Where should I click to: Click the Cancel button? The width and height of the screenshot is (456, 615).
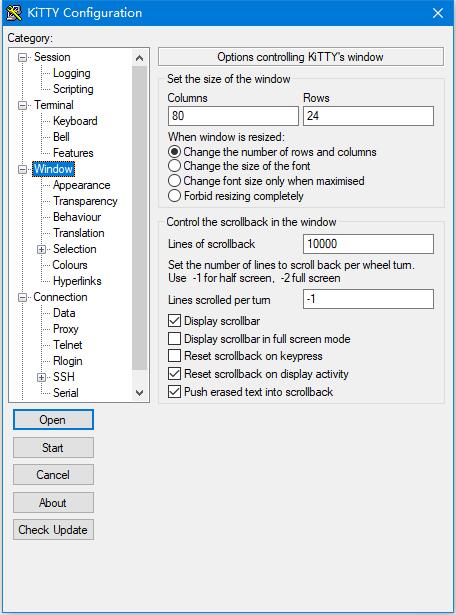[x=53, y=475]
